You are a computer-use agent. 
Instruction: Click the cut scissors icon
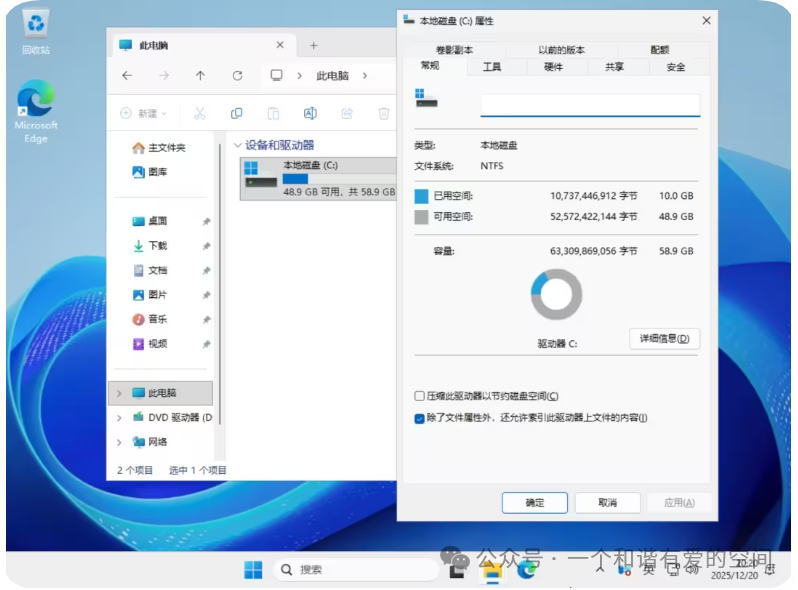(199, 114)
